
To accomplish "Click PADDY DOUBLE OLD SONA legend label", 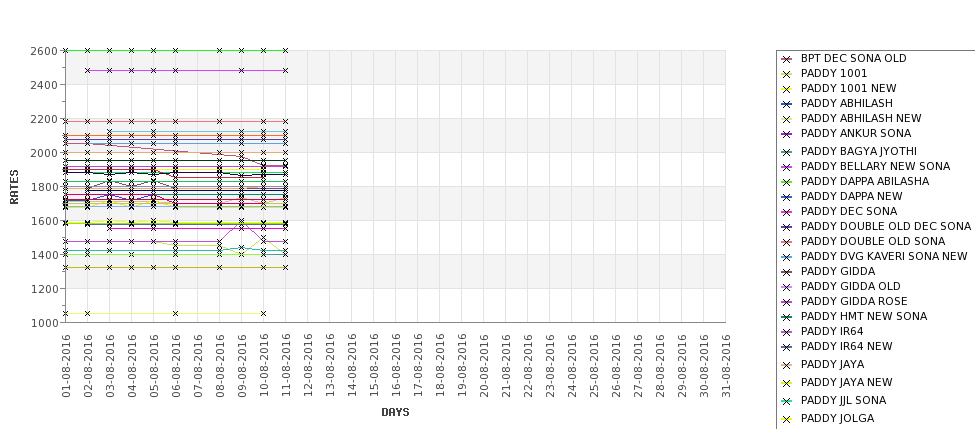I will coord(872,241).
